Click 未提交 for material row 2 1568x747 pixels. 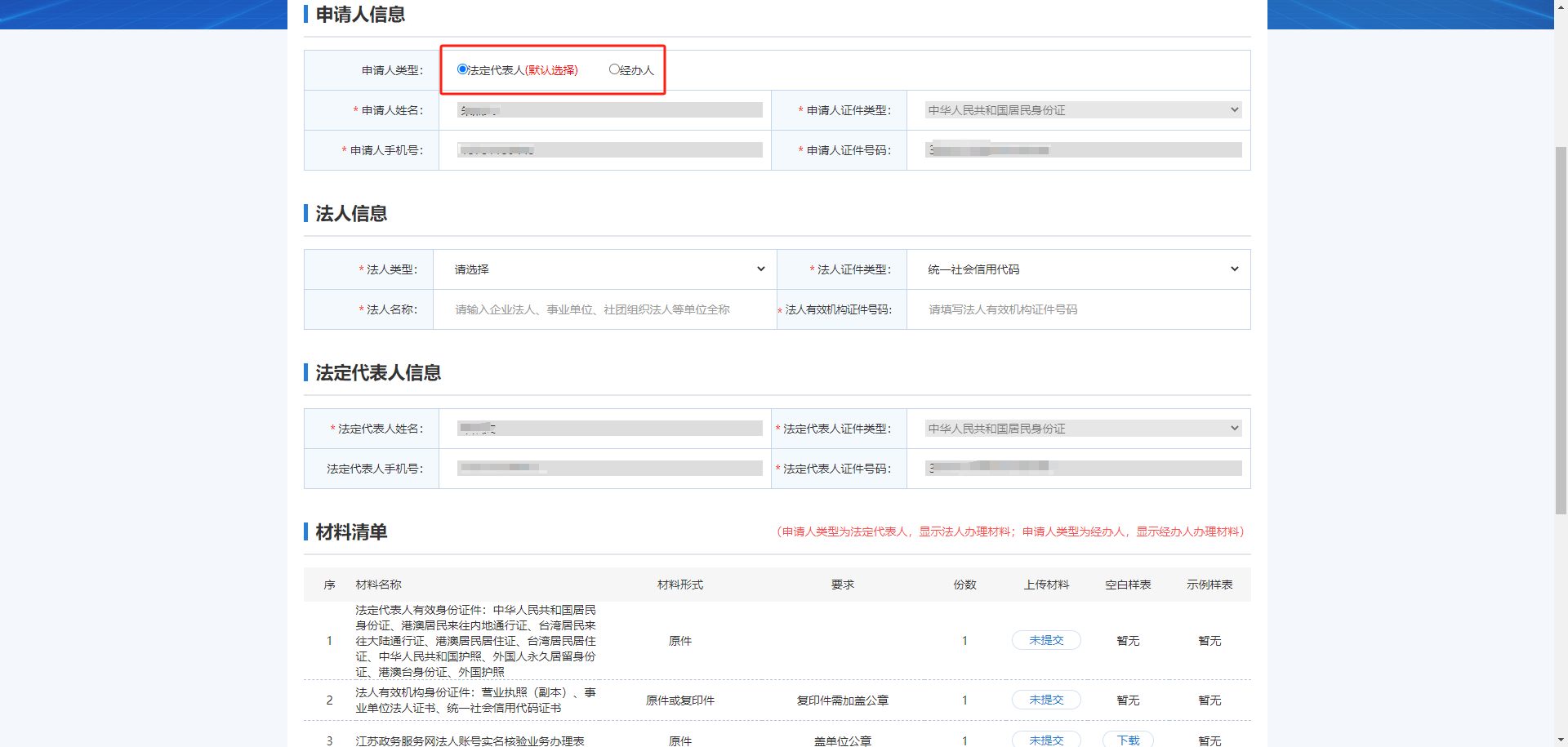point(1045,700)
